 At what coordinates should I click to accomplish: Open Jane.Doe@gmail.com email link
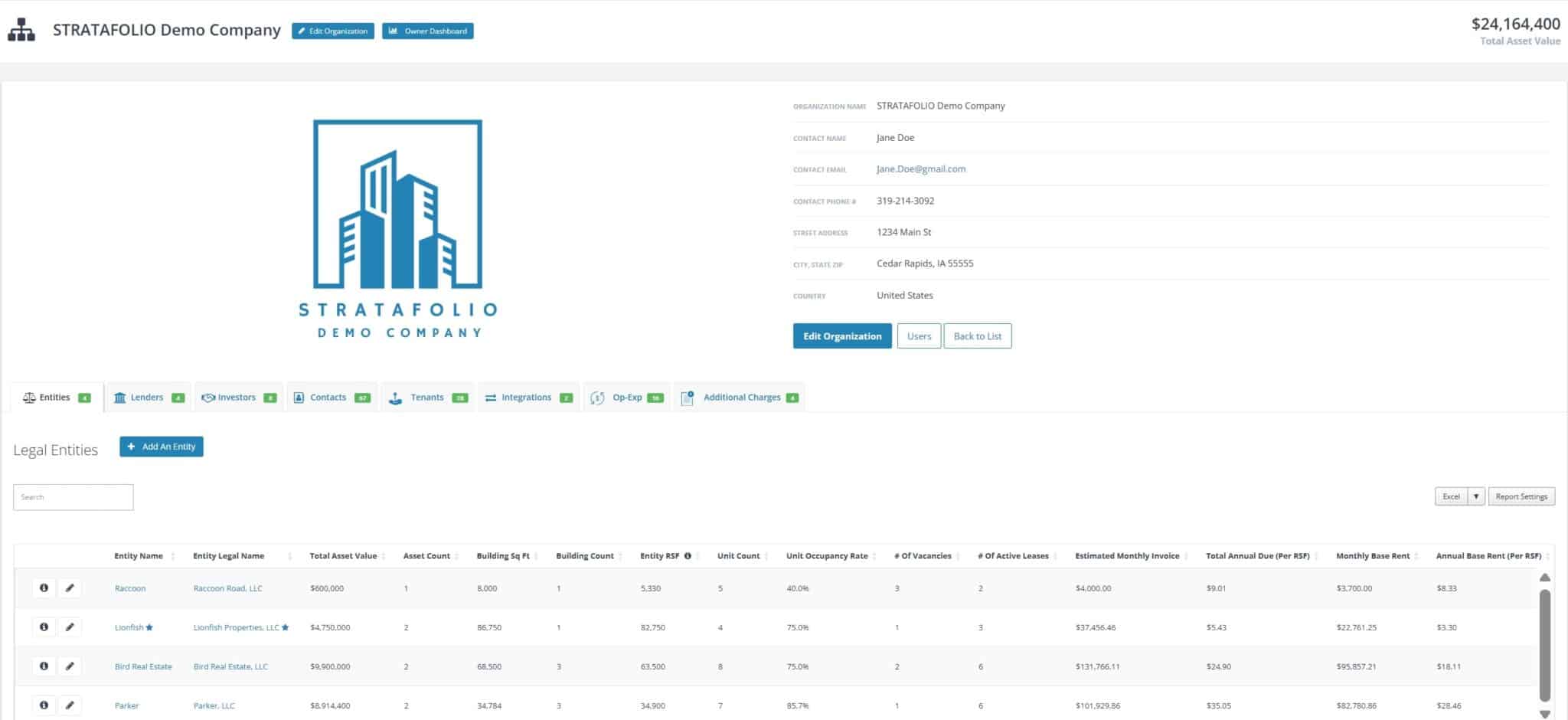point(921,169)
